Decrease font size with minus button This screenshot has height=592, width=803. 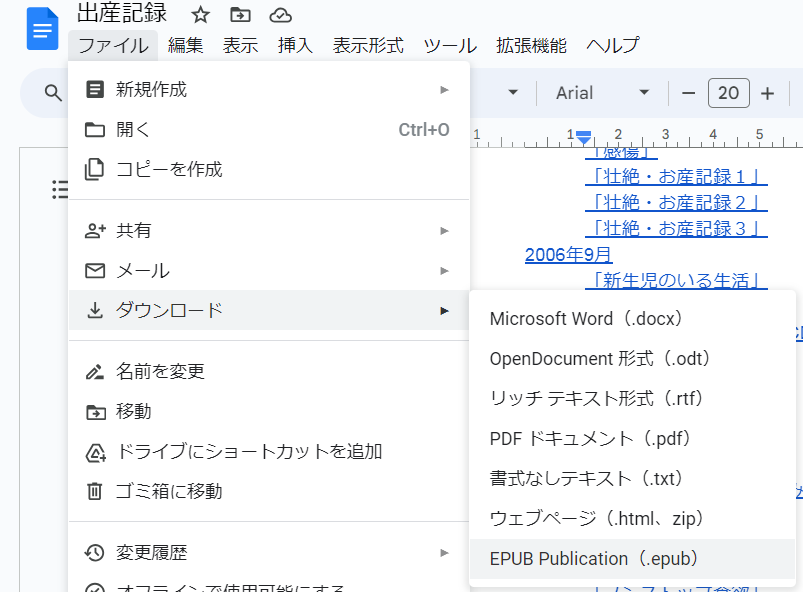pos(689,93)
